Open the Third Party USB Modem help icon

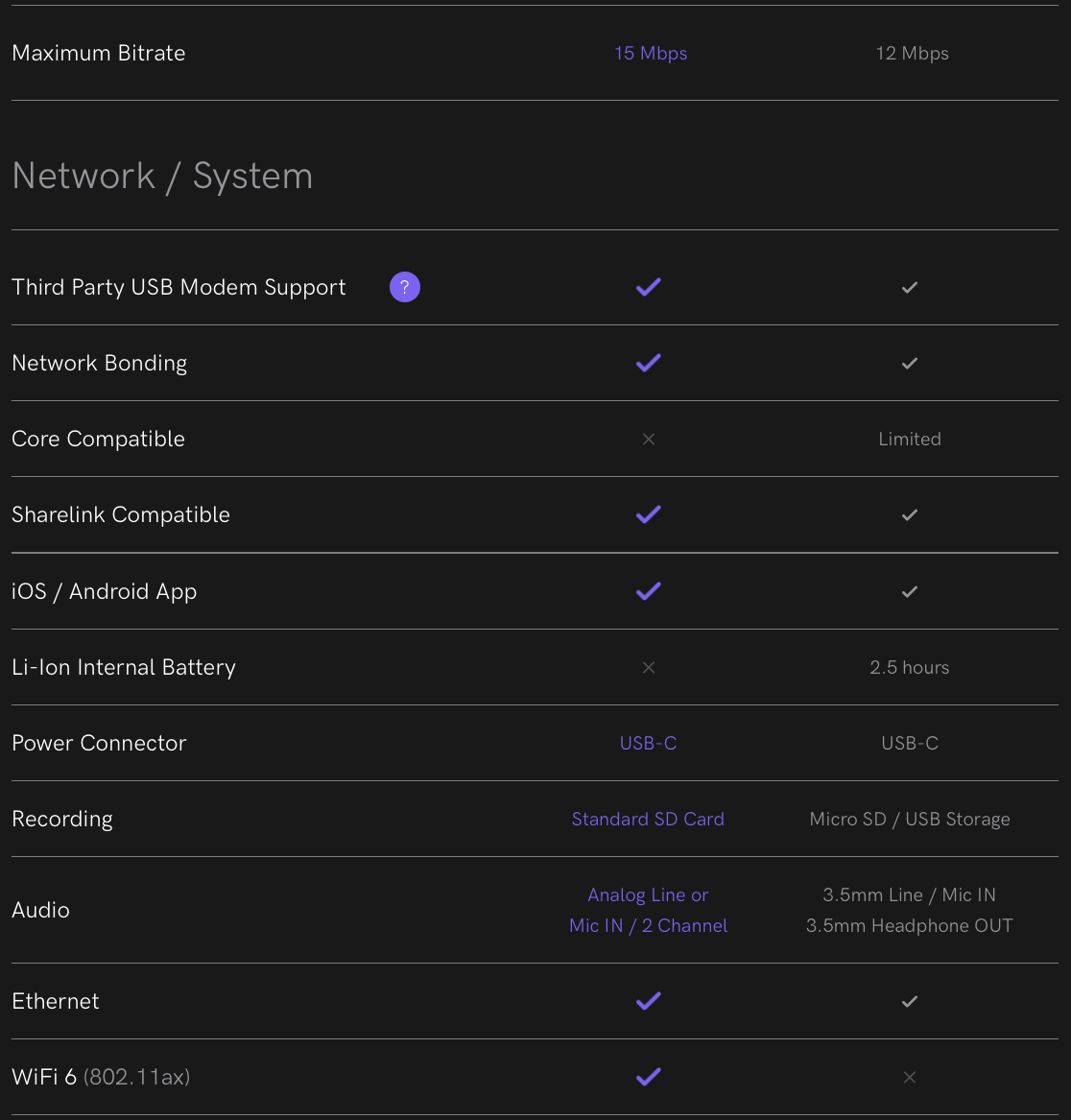click(404, 287)
